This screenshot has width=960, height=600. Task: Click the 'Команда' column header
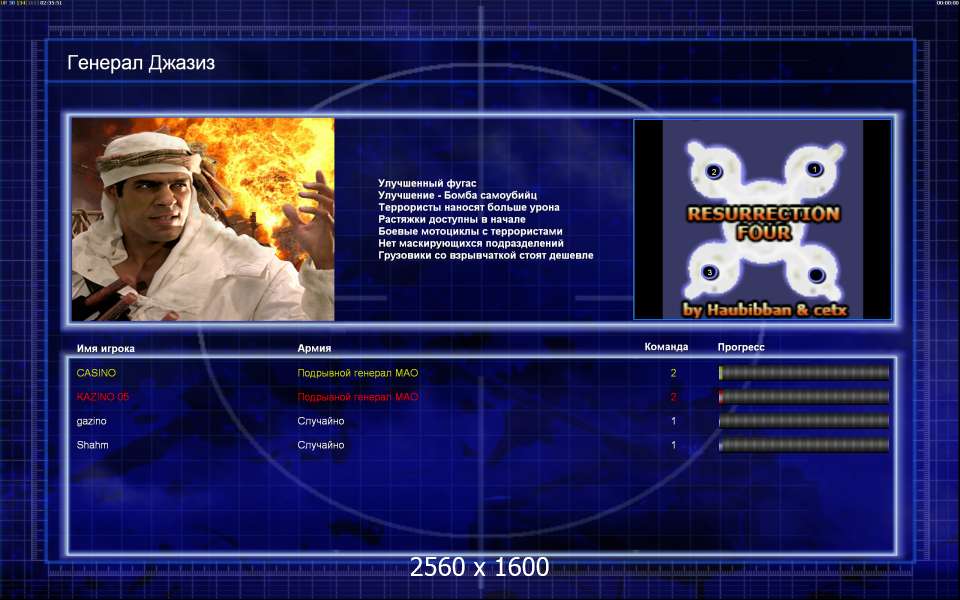[x=666, y=347]
